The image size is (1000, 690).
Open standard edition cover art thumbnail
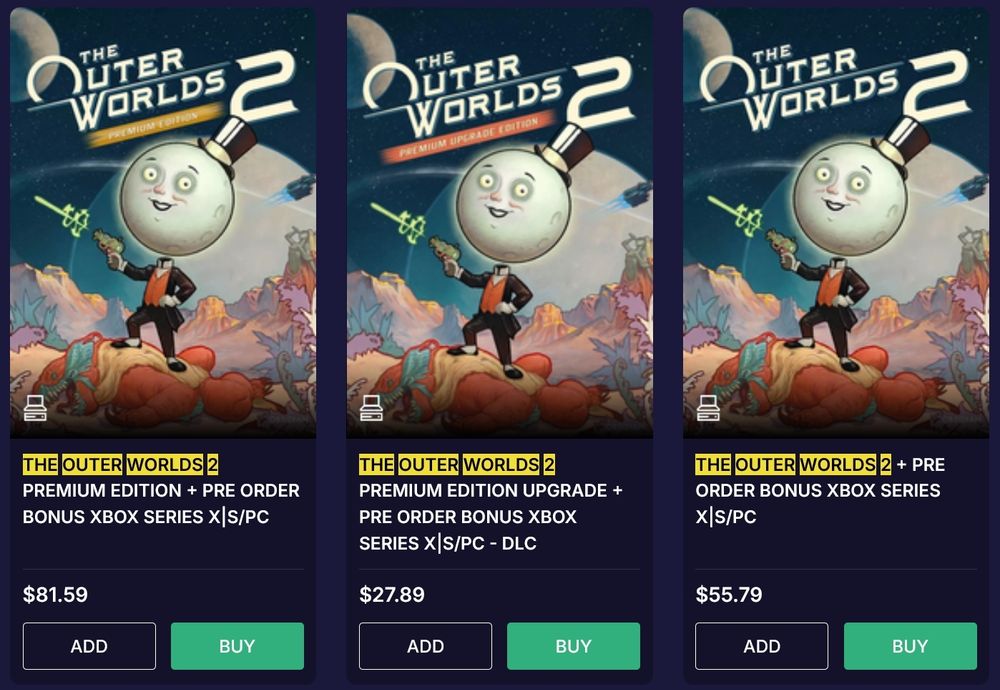[836, 223]
